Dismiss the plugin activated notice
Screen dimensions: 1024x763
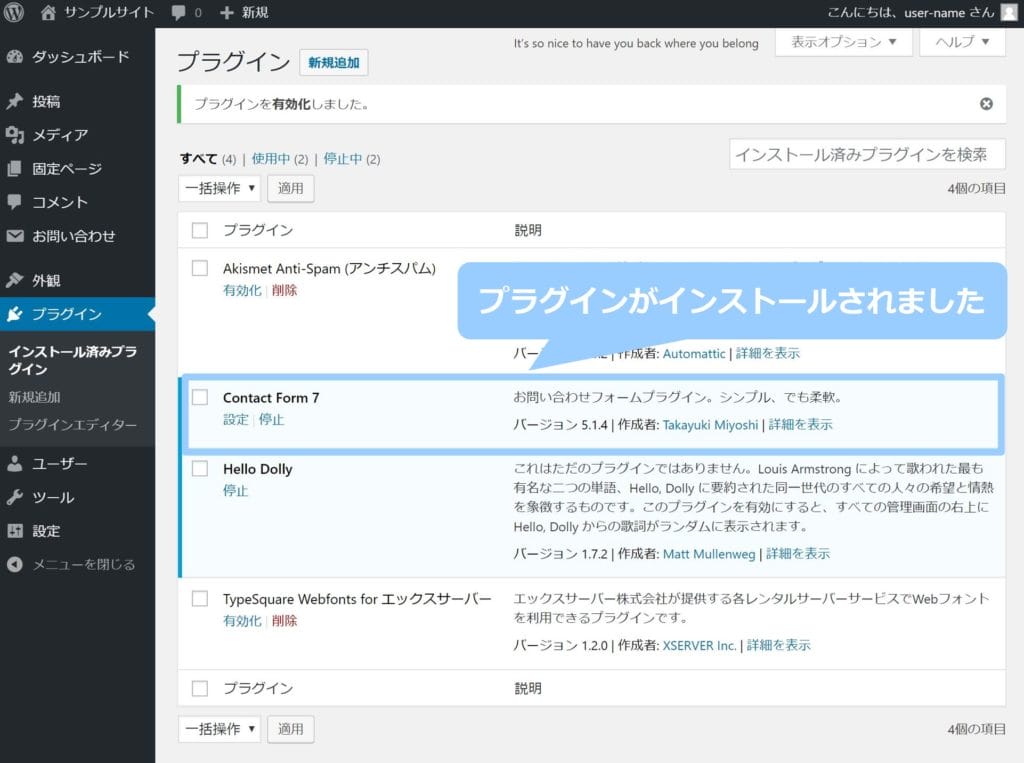[x=986, y=104]
